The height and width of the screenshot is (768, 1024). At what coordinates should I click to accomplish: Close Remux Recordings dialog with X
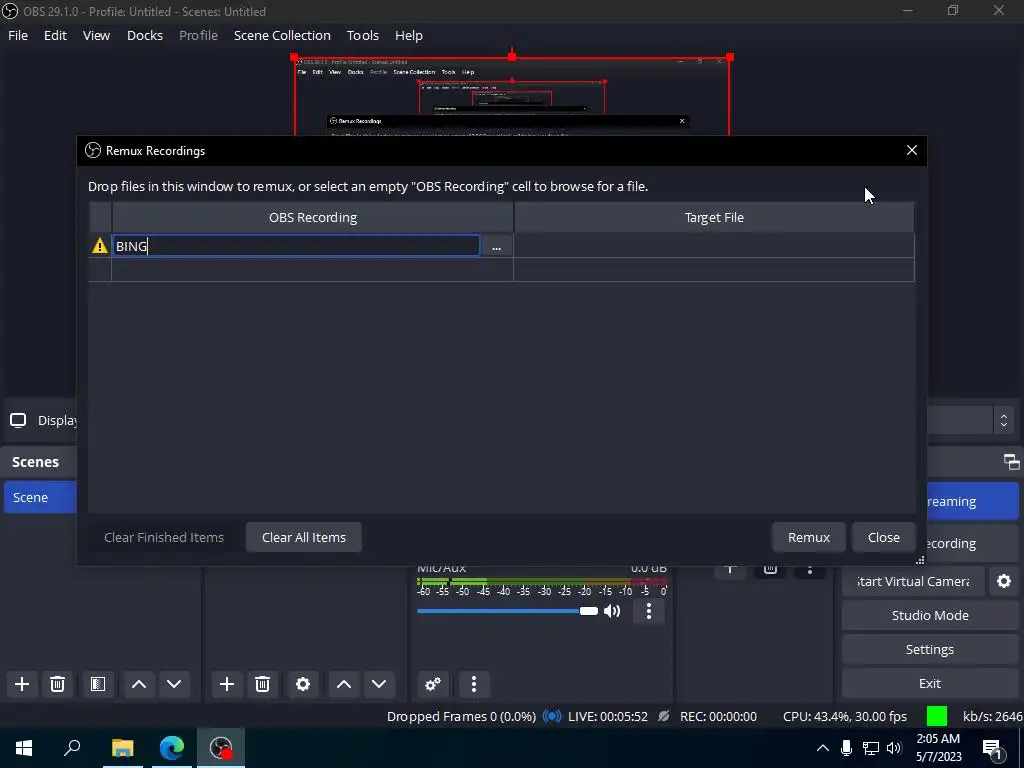click(912, 150)
